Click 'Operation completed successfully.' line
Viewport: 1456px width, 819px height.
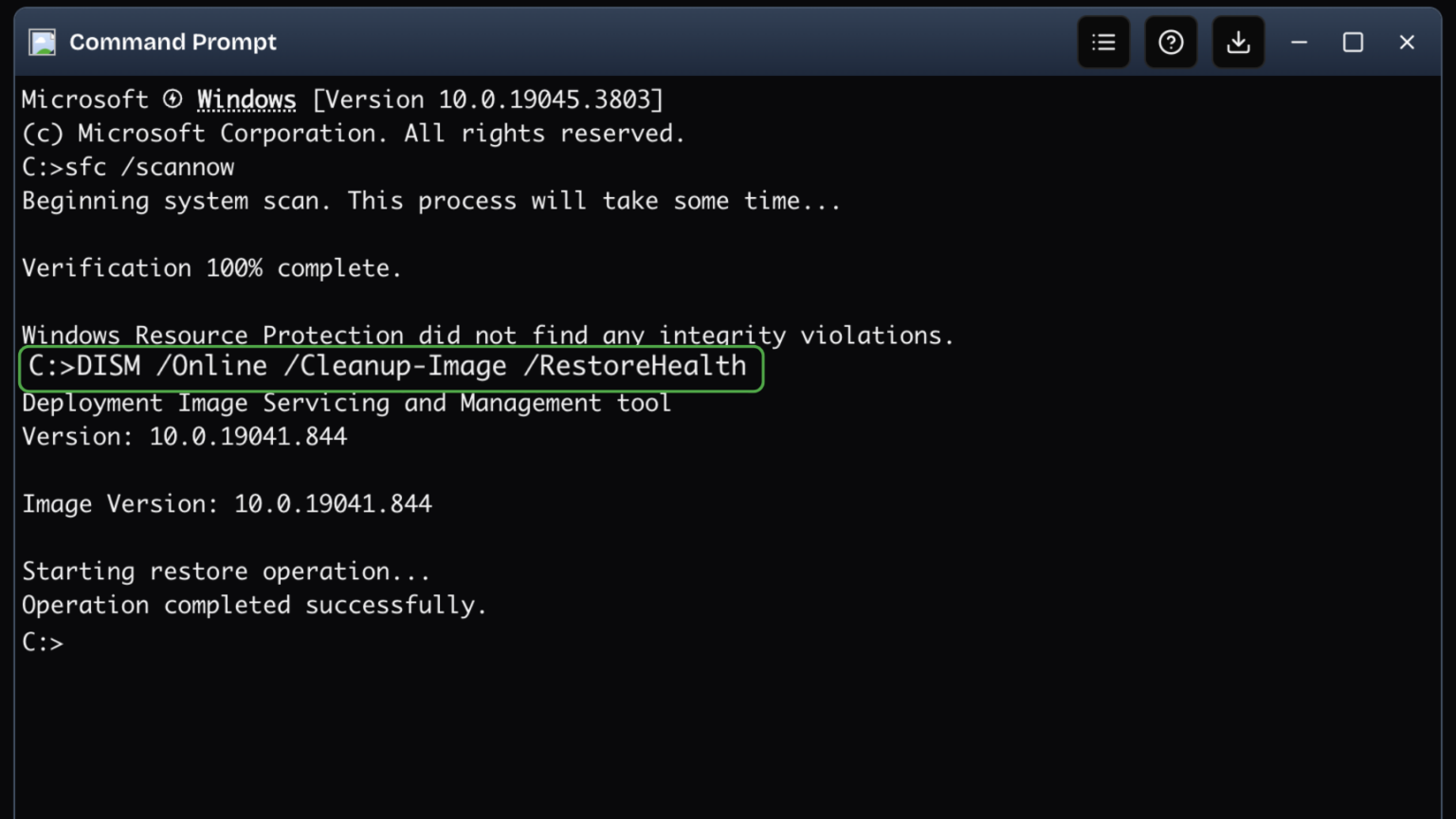click(254, 605)
